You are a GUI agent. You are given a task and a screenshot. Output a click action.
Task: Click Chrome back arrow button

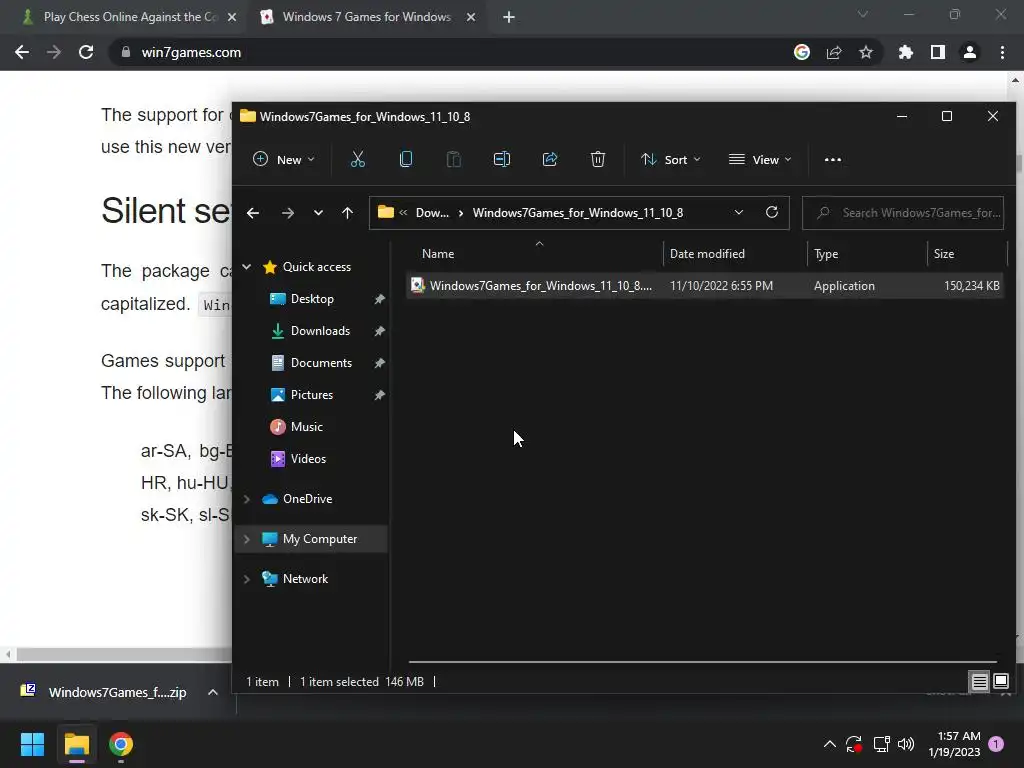[x=22, y=52]
